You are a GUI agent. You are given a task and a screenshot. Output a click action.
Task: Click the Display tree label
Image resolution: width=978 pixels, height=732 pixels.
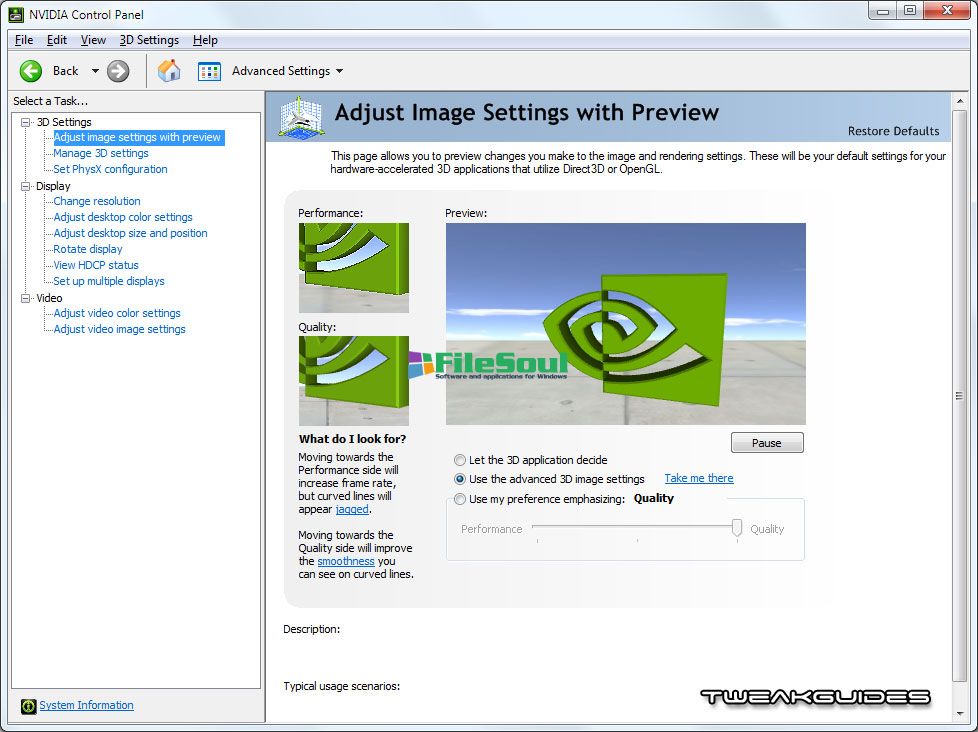coord(53,186)
